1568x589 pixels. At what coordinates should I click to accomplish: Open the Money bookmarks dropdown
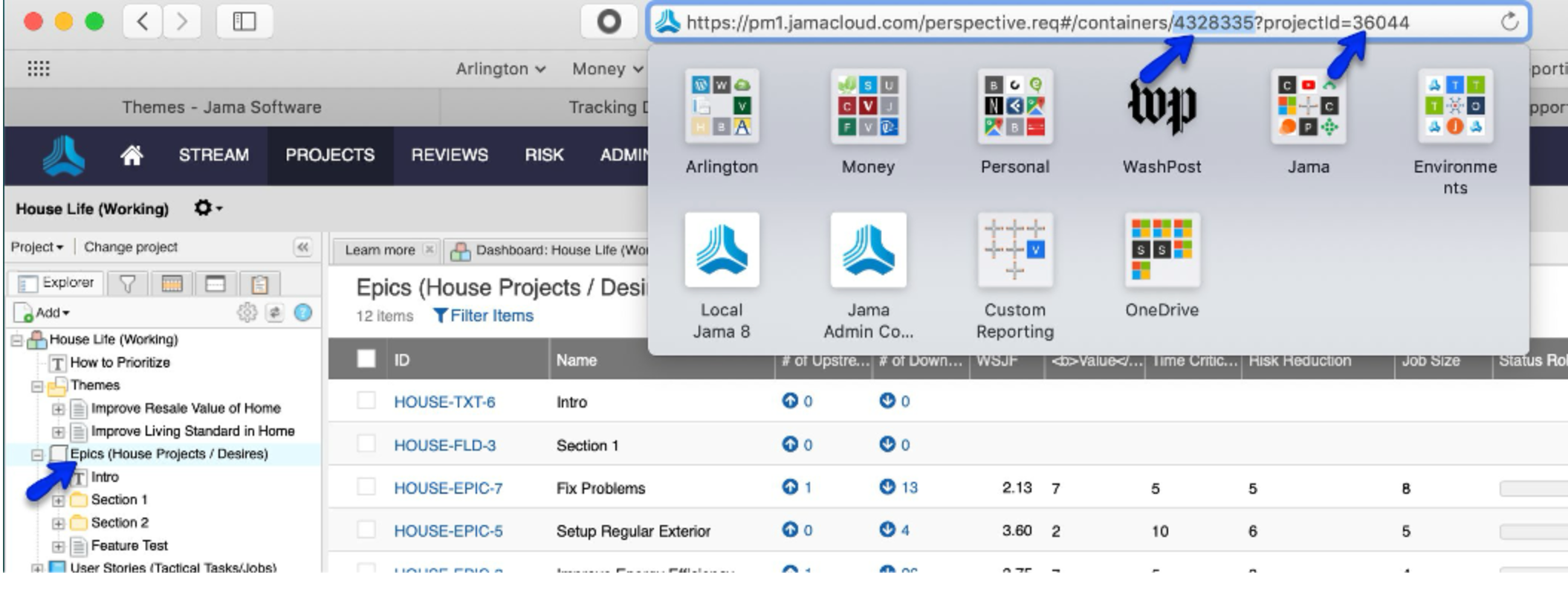(x=607, y=69)
